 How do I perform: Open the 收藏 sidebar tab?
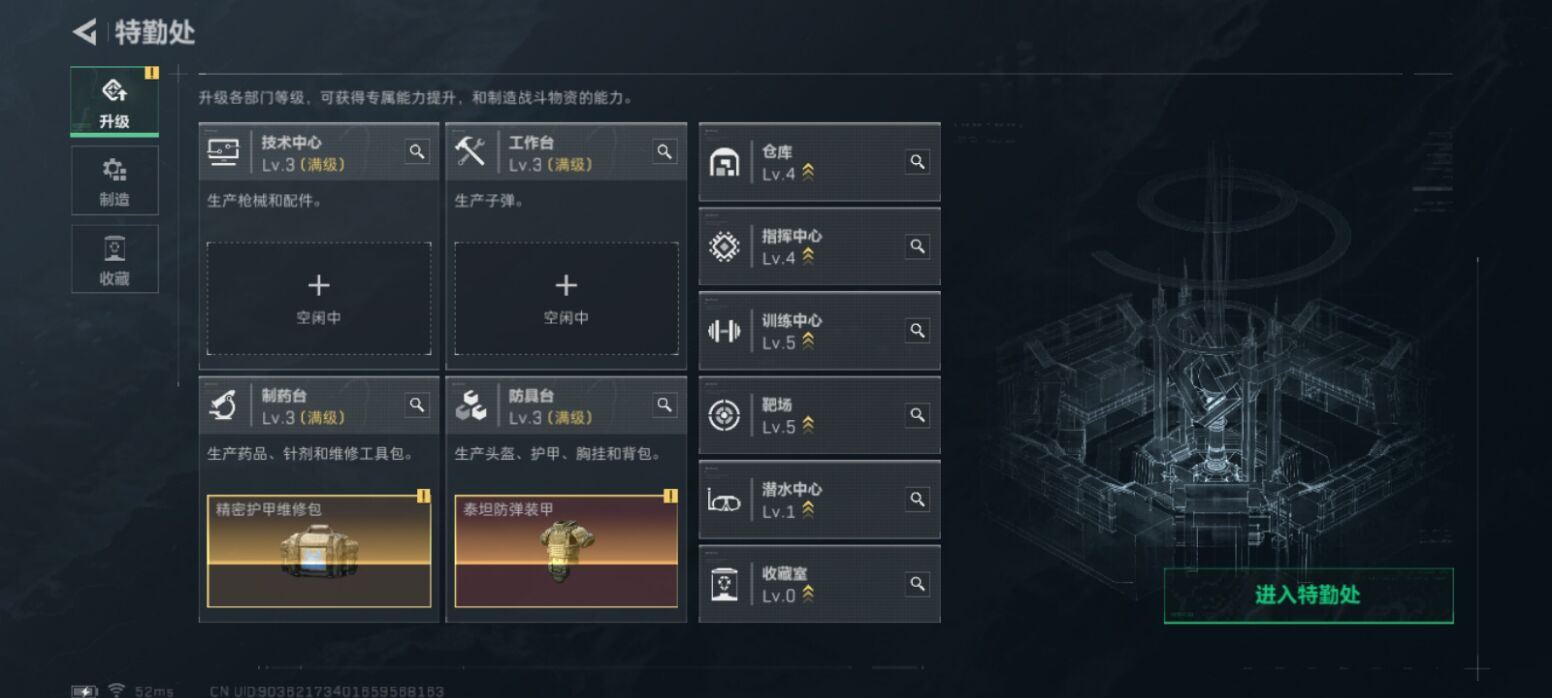[114, 259]
